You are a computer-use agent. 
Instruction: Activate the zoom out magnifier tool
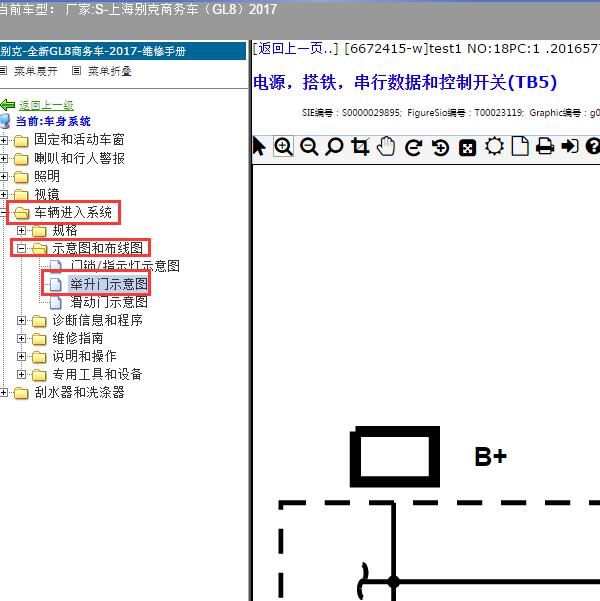click(x=309, y=147)
